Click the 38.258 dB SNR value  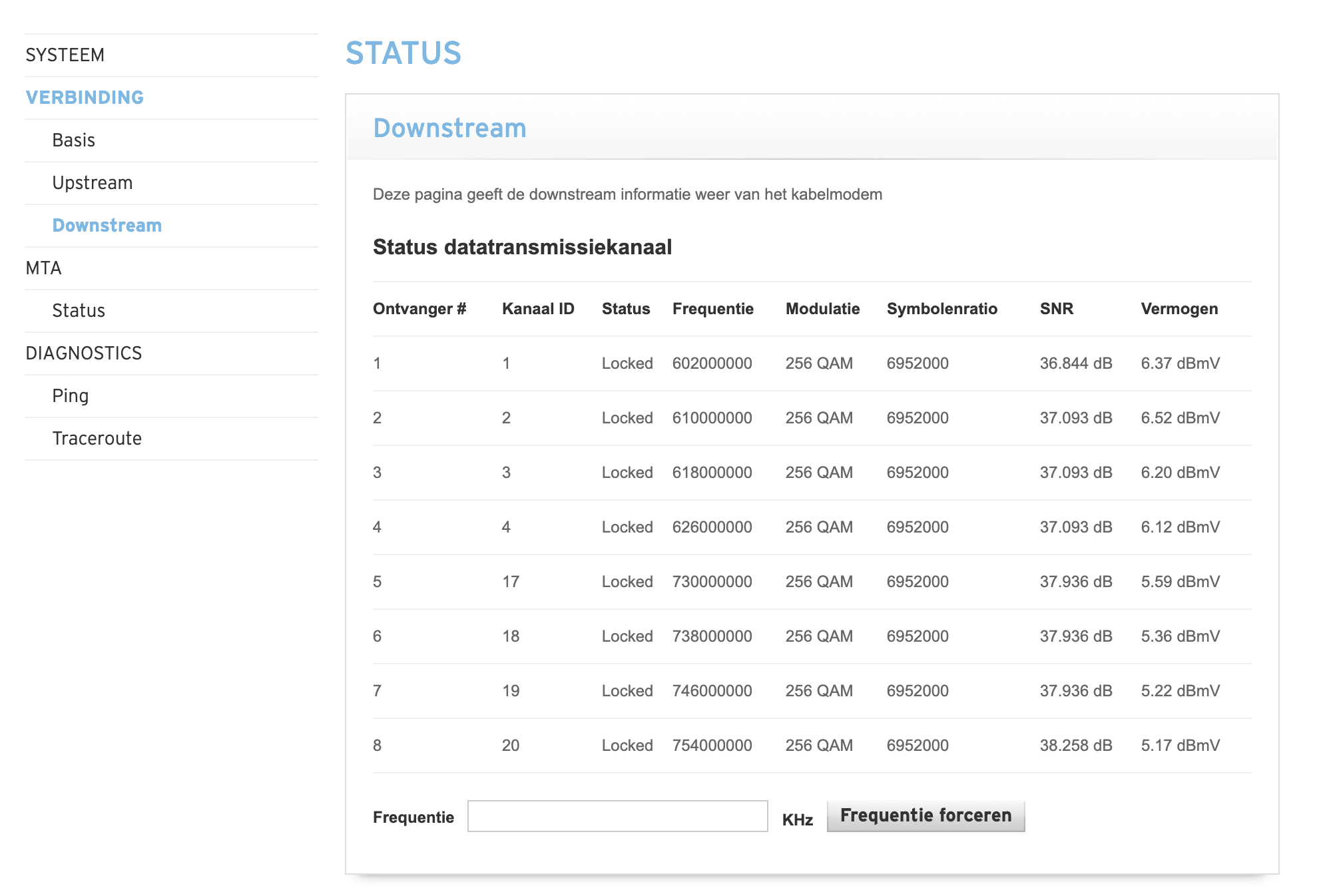(x=1075, y=746)
